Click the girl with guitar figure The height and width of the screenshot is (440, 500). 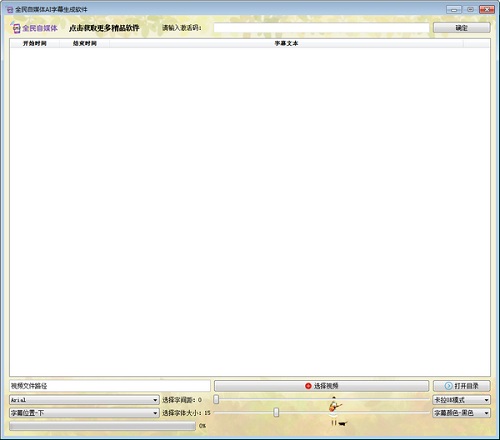pyautogui.click(x=334, y=411)
